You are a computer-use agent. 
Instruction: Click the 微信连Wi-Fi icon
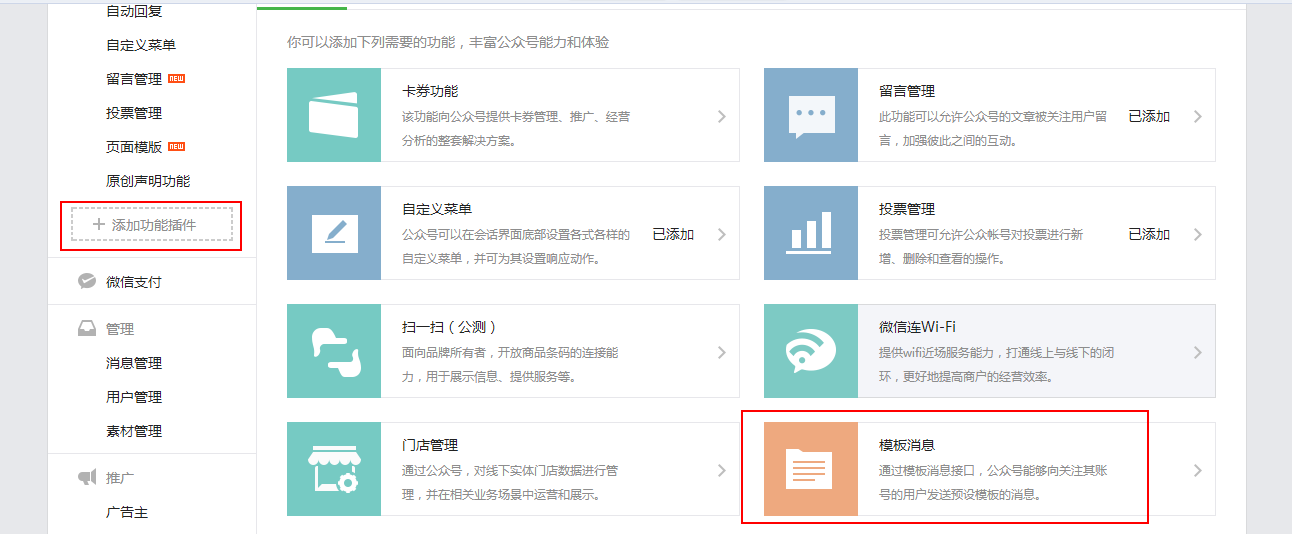click(x=811, y=351)
